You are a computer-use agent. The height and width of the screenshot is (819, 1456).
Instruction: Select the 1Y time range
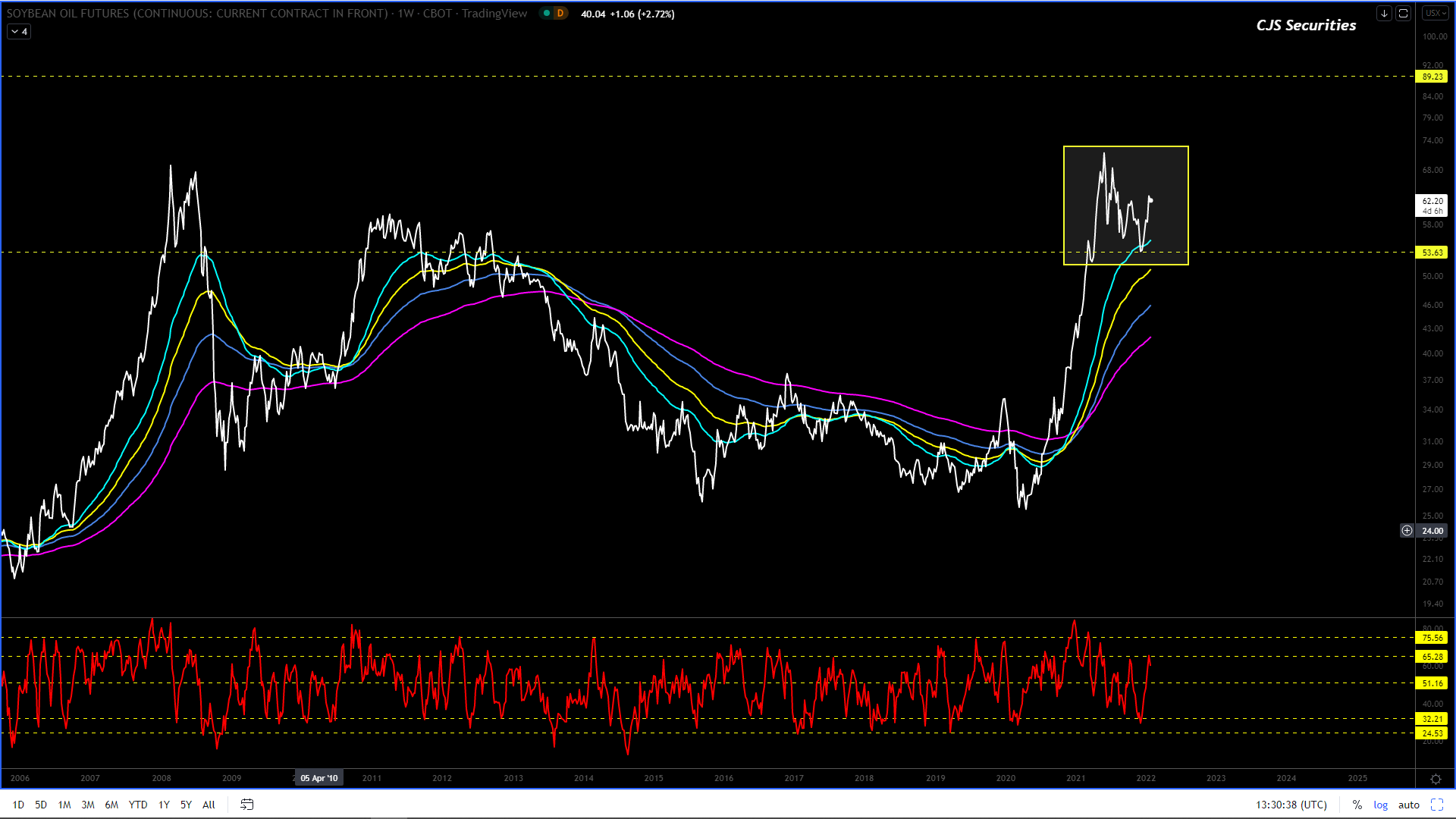coord(164,805)
